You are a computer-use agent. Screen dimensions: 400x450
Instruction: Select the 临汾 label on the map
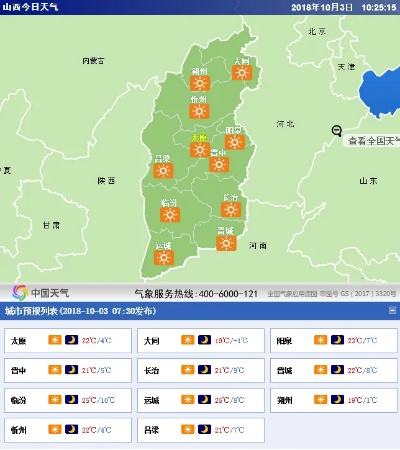click(x=169, y=203)
